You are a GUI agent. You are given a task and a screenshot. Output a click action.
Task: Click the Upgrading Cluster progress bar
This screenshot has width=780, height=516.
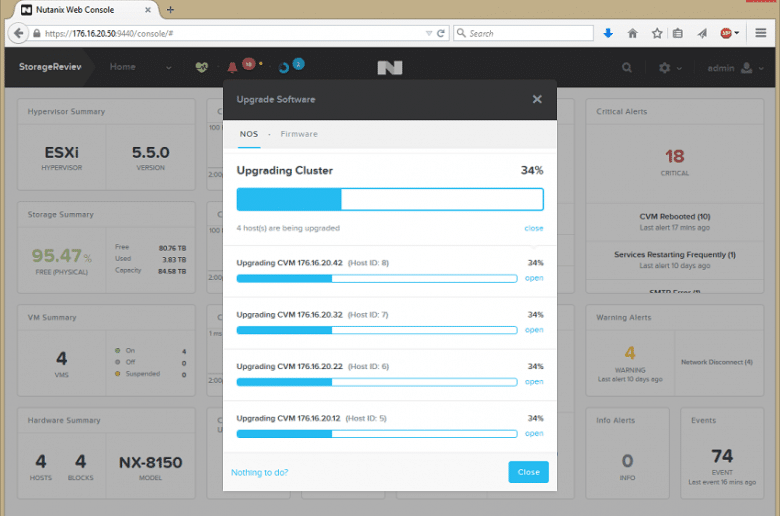390,199
